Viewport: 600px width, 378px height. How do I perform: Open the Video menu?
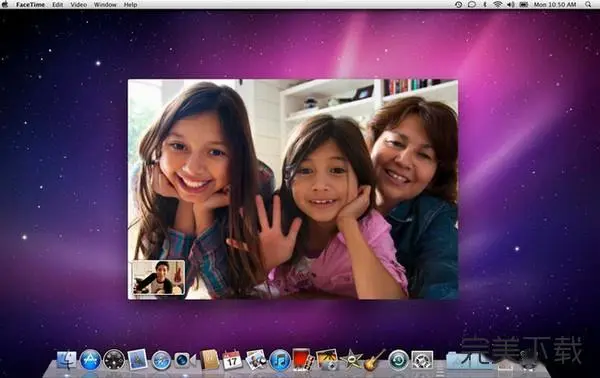click(78, 5)
